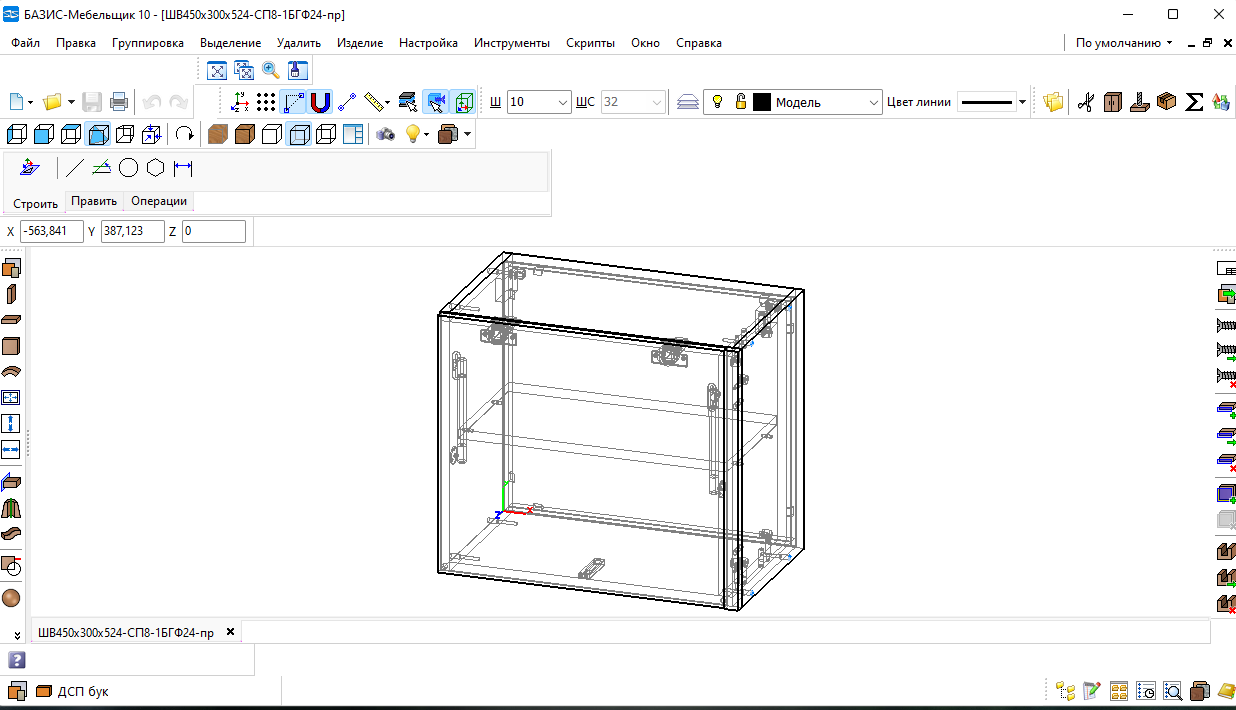The image size is (1236, 710).
Task: Open the По умолчанию workspace dropdown
Action: tap(1124, 43)
